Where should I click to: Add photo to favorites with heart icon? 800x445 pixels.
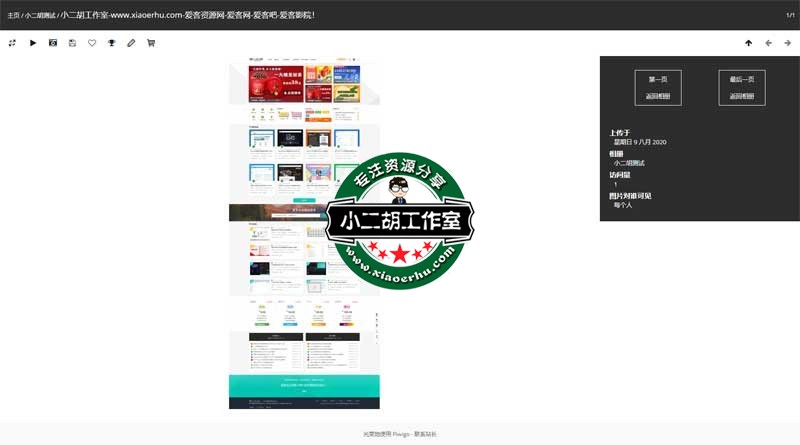(92, 43)
